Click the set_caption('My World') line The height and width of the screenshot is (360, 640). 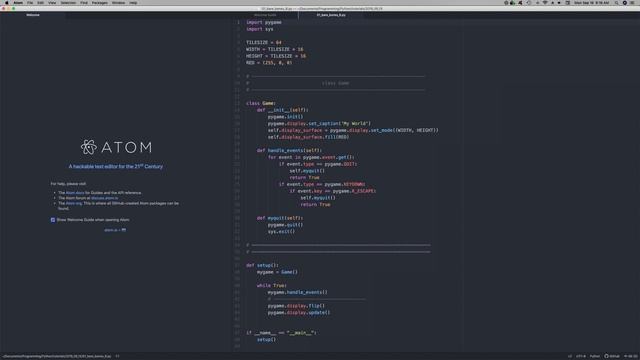319,124
